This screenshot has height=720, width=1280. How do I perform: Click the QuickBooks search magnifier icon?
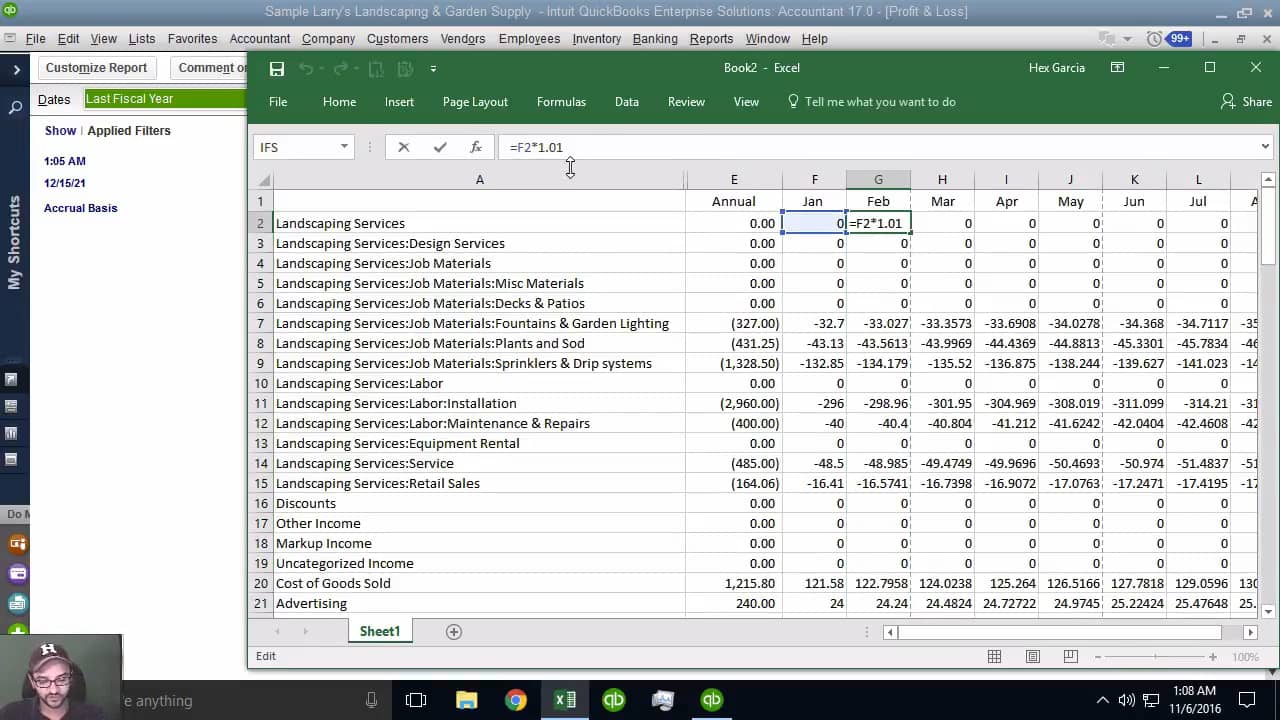point(15,107)
